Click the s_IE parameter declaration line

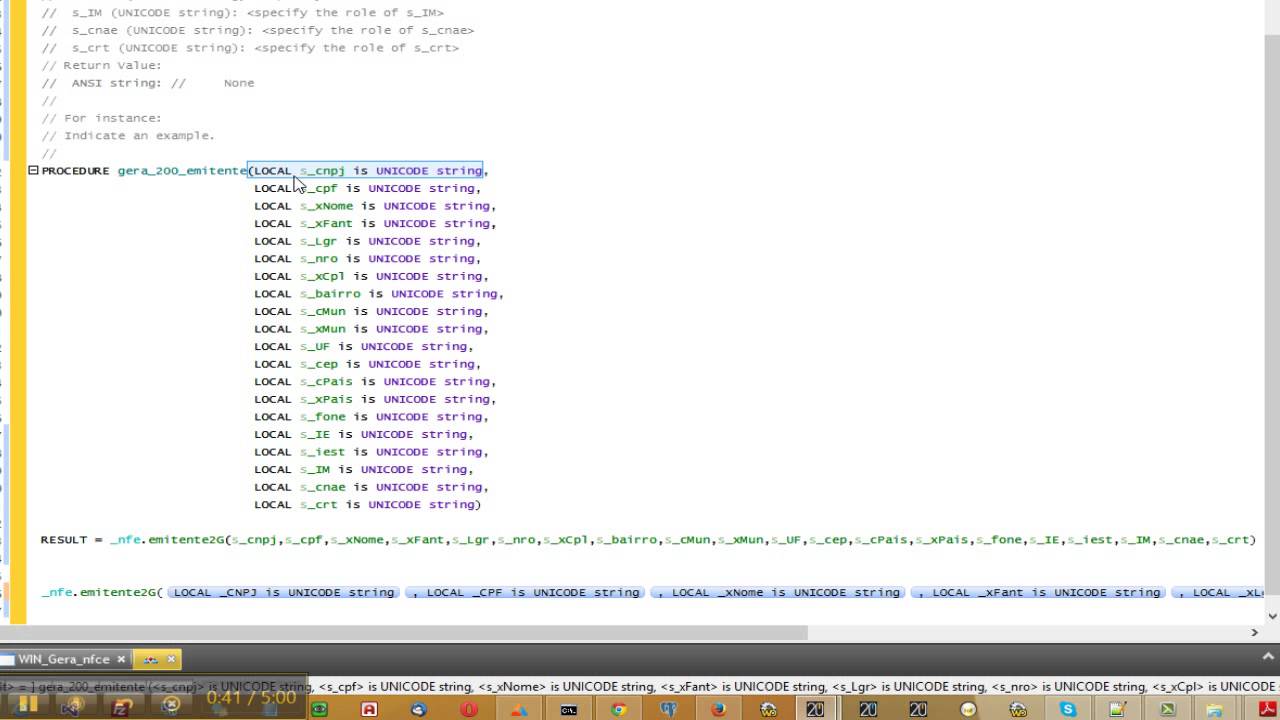pyautogui.click(x=364, y=434)
